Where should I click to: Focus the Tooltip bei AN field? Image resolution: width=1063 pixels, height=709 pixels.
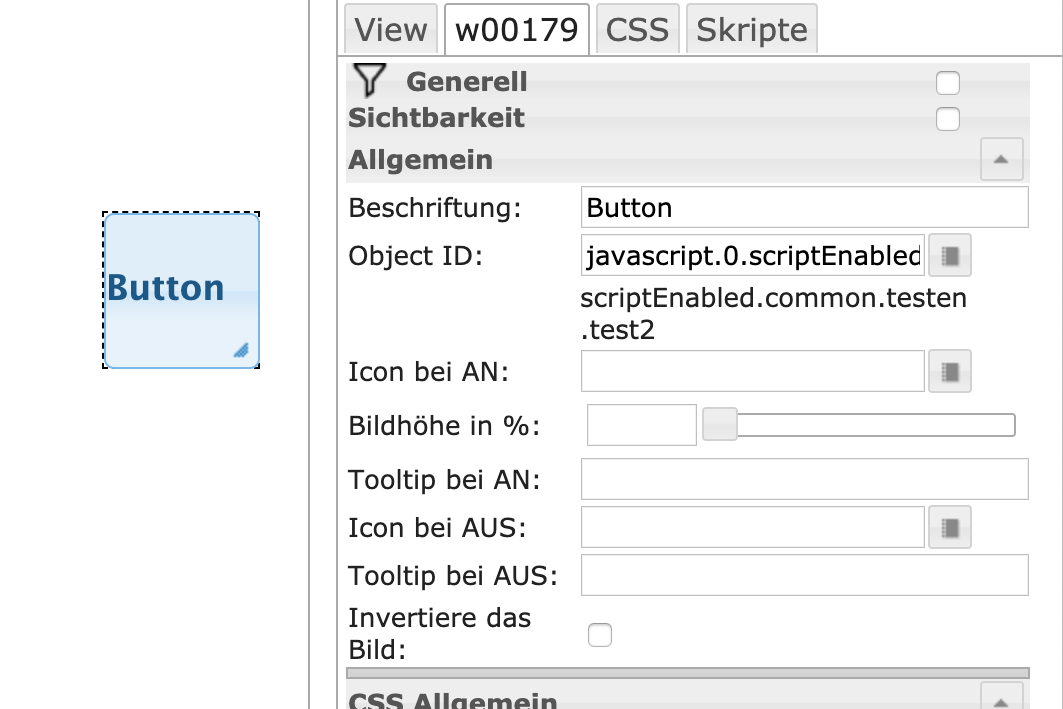(x=805, y=479)
